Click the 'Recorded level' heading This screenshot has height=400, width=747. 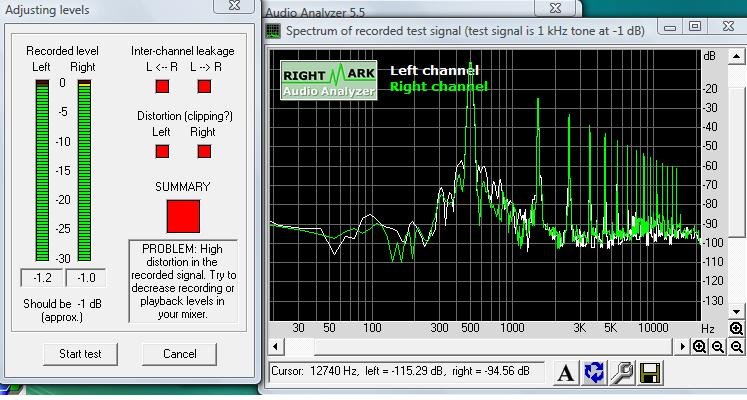coord(62,51)
